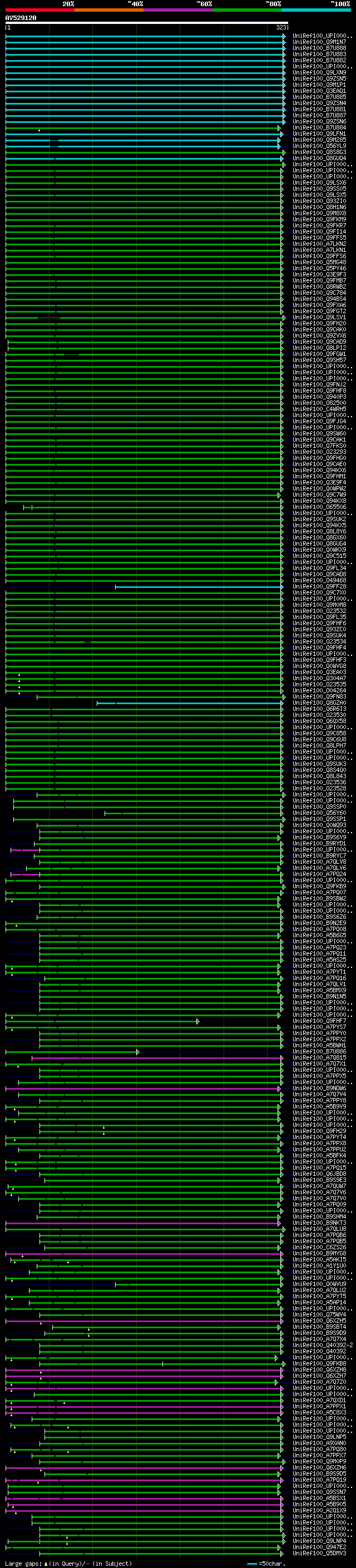The width and height of the screenshot is (356, 1568).
Task: Click the white query sequence ruler bar
Action: click(147, 23)
